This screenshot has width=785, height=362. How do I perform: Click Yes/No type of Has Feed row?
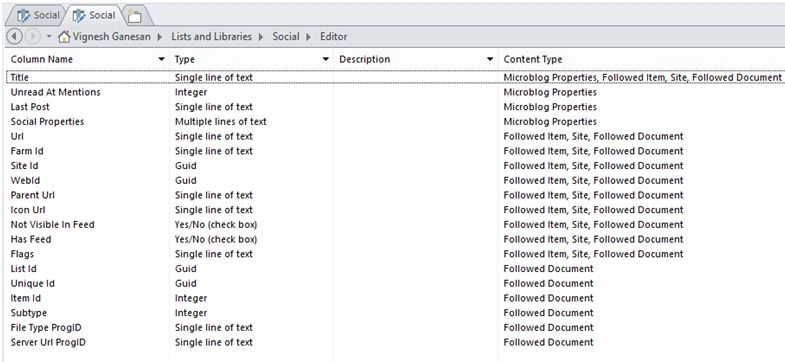click(216, 239)
